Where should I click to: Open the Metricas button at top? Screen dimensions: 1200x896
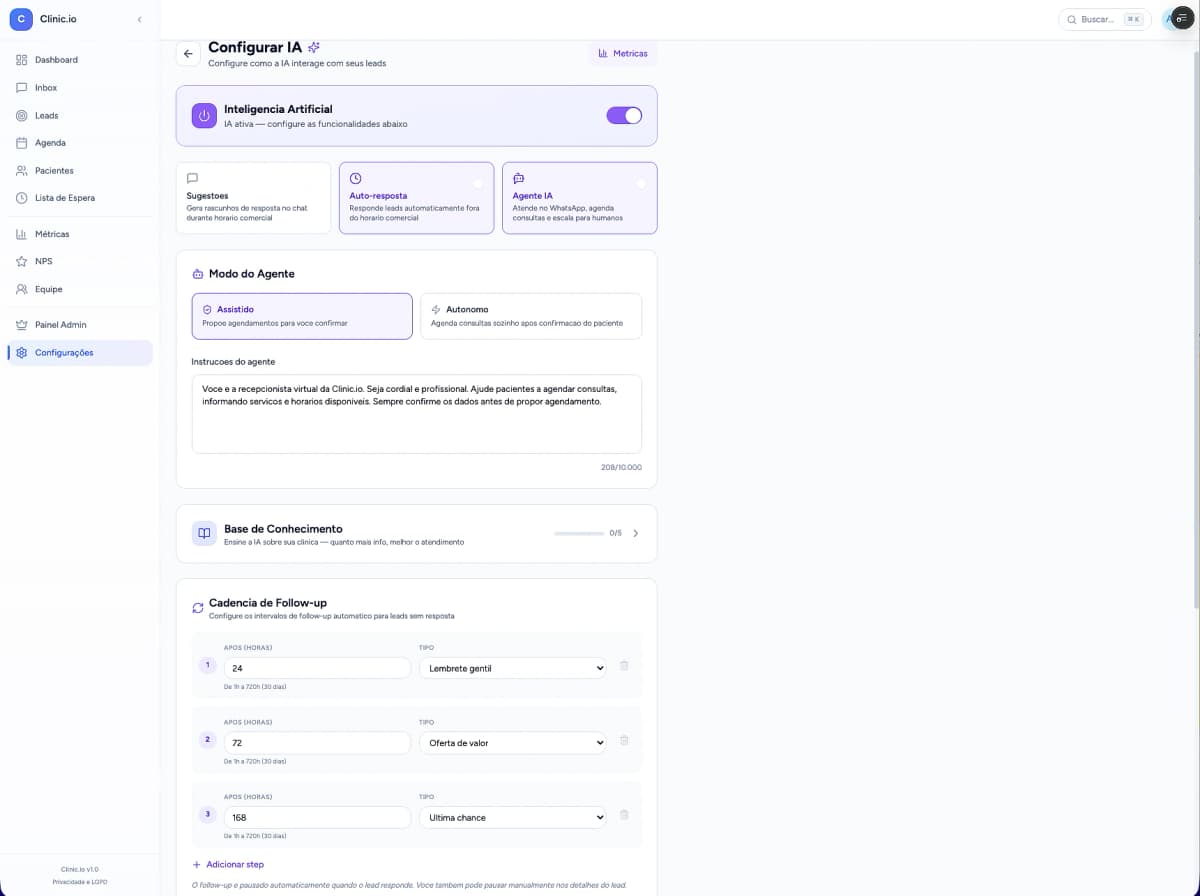click(x=623, y=53)
